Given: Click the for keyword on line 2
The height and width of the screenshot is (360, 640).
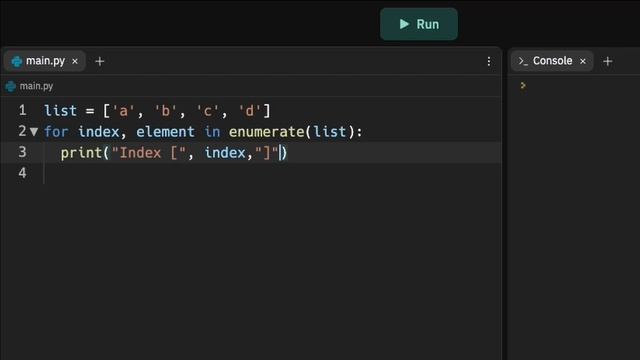Looking at the screenshot, I should 56,132.
